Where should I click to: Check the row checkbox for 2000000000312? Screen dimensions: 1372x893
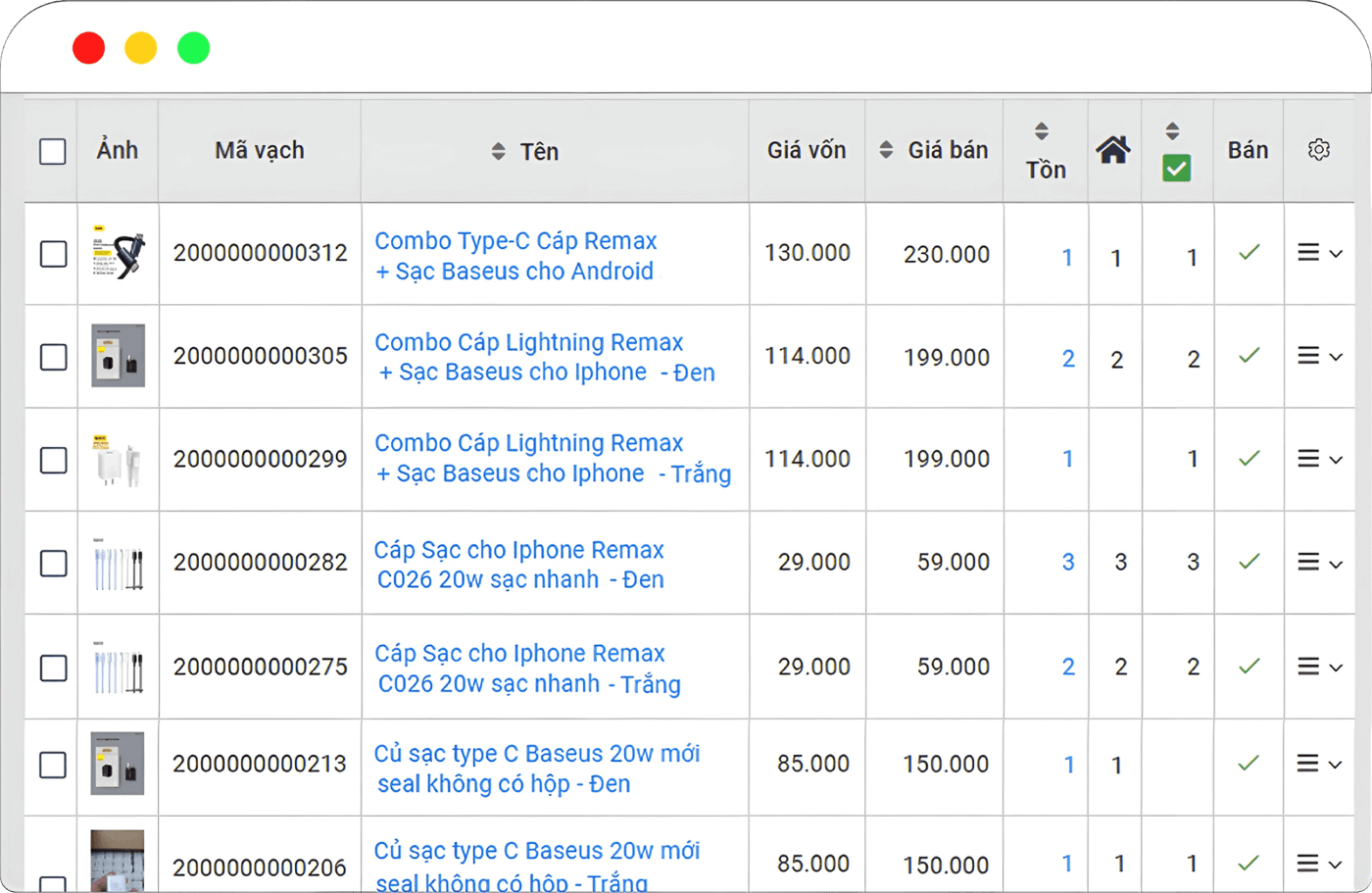click(53, 254)
